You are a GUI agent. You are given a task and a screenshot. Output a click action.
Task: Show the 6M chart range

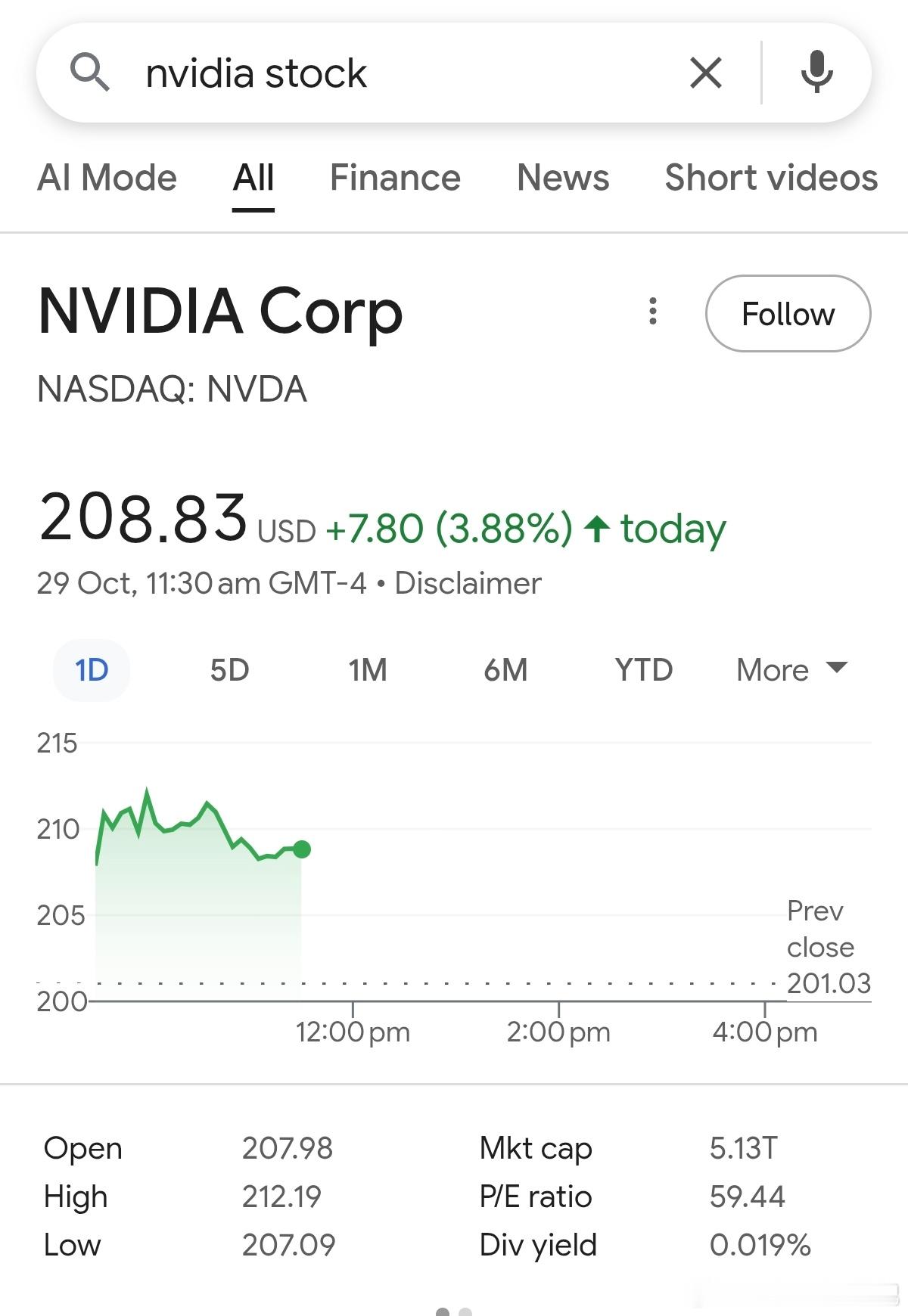(505, 670)
